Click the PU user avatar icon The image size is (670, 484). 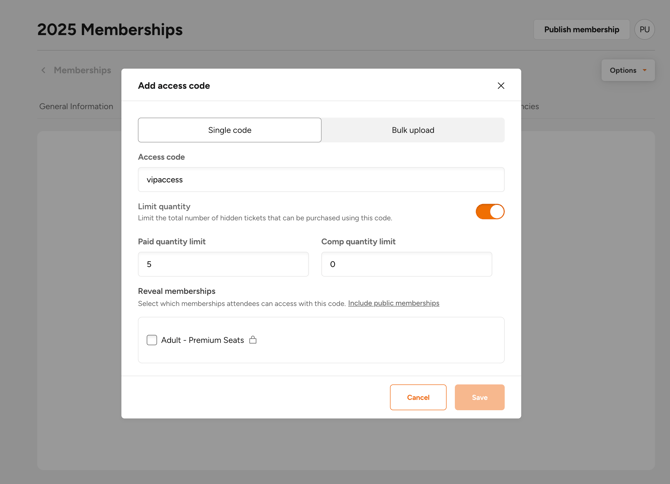pos(644,29)
